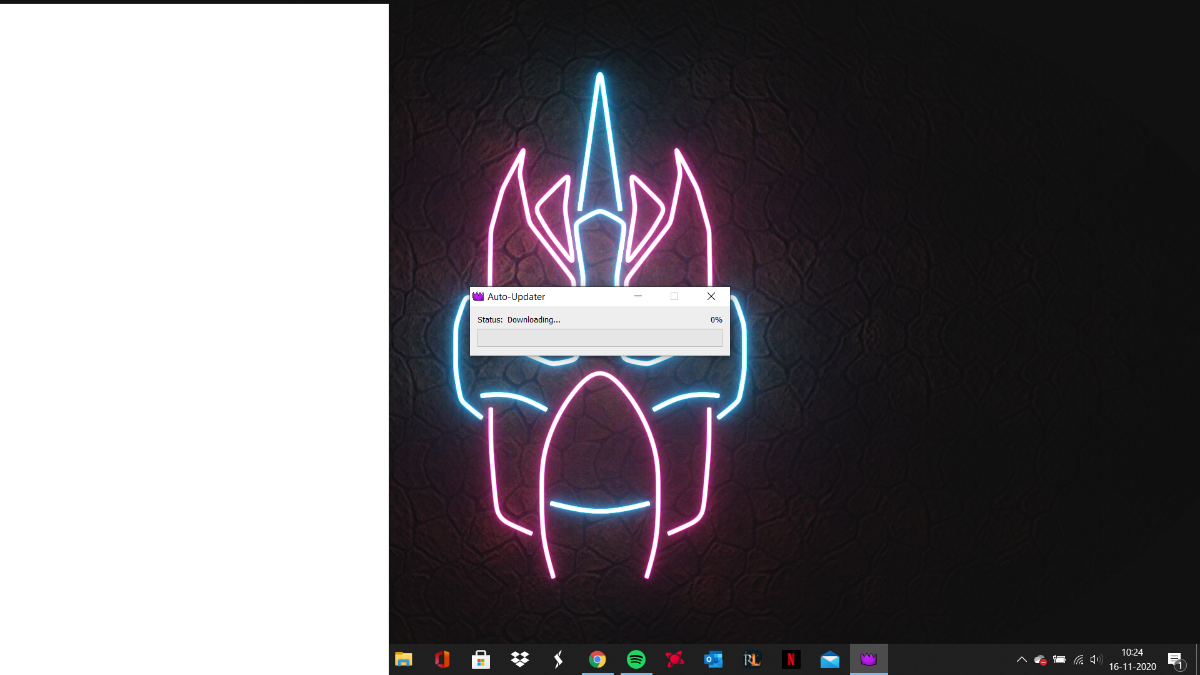1200x675 pixels.
Task: Open the Mail app from the taskbar
Action: [x=829, y=659]
